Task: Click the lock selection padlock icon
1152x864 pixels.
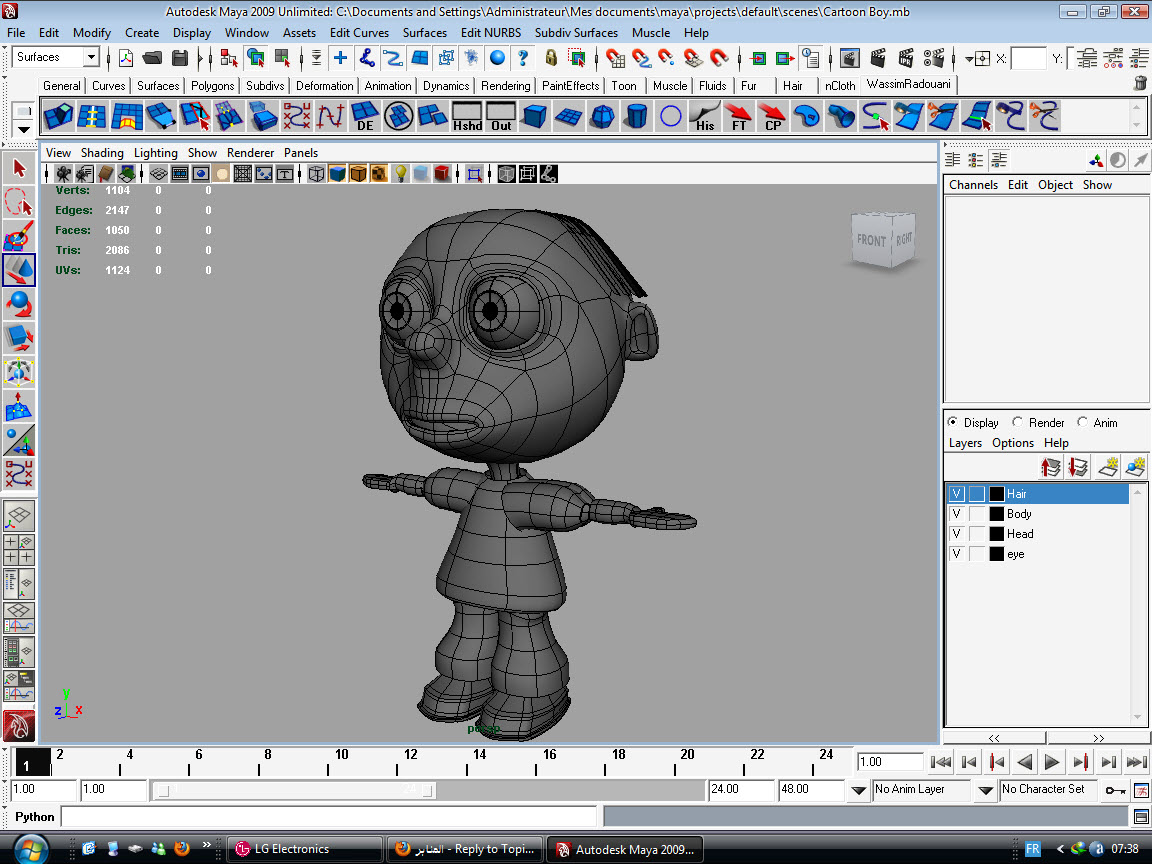Action: [x=551, y=57]
